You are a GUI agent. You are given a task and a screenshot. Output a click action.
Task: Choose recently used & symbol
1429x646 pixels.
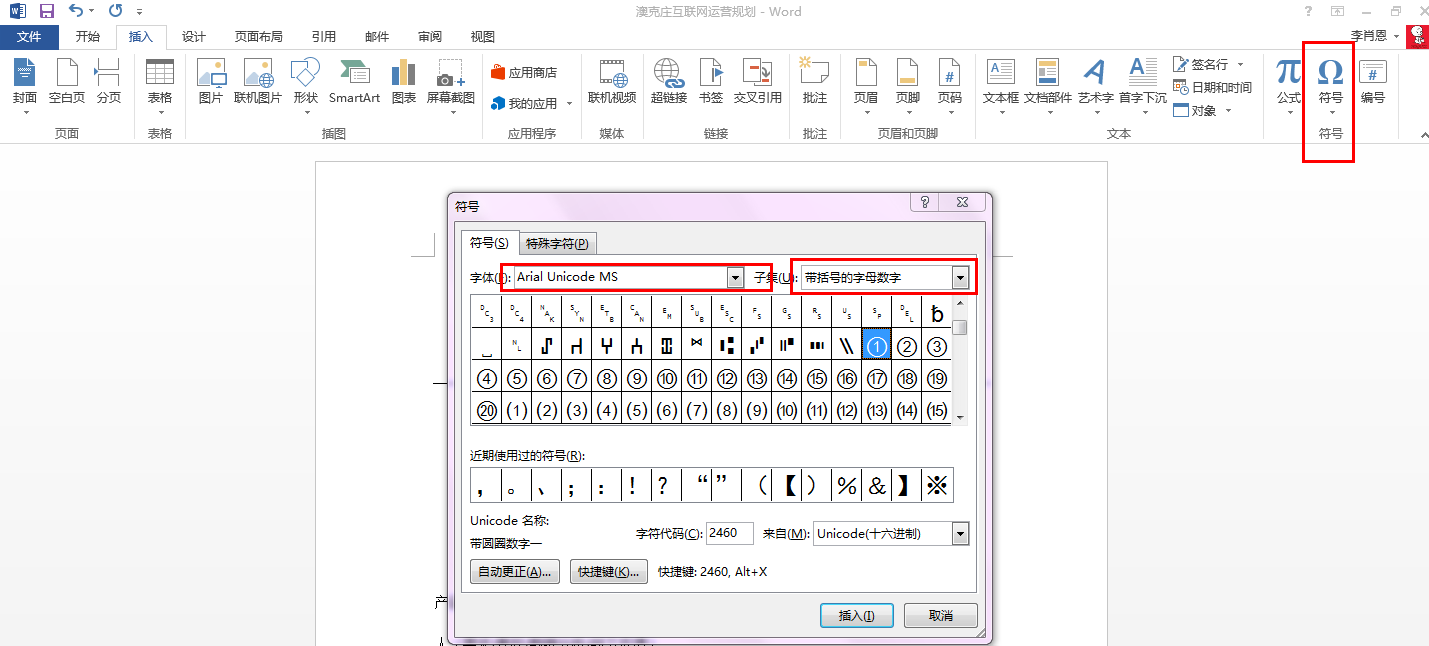[877, 485]
